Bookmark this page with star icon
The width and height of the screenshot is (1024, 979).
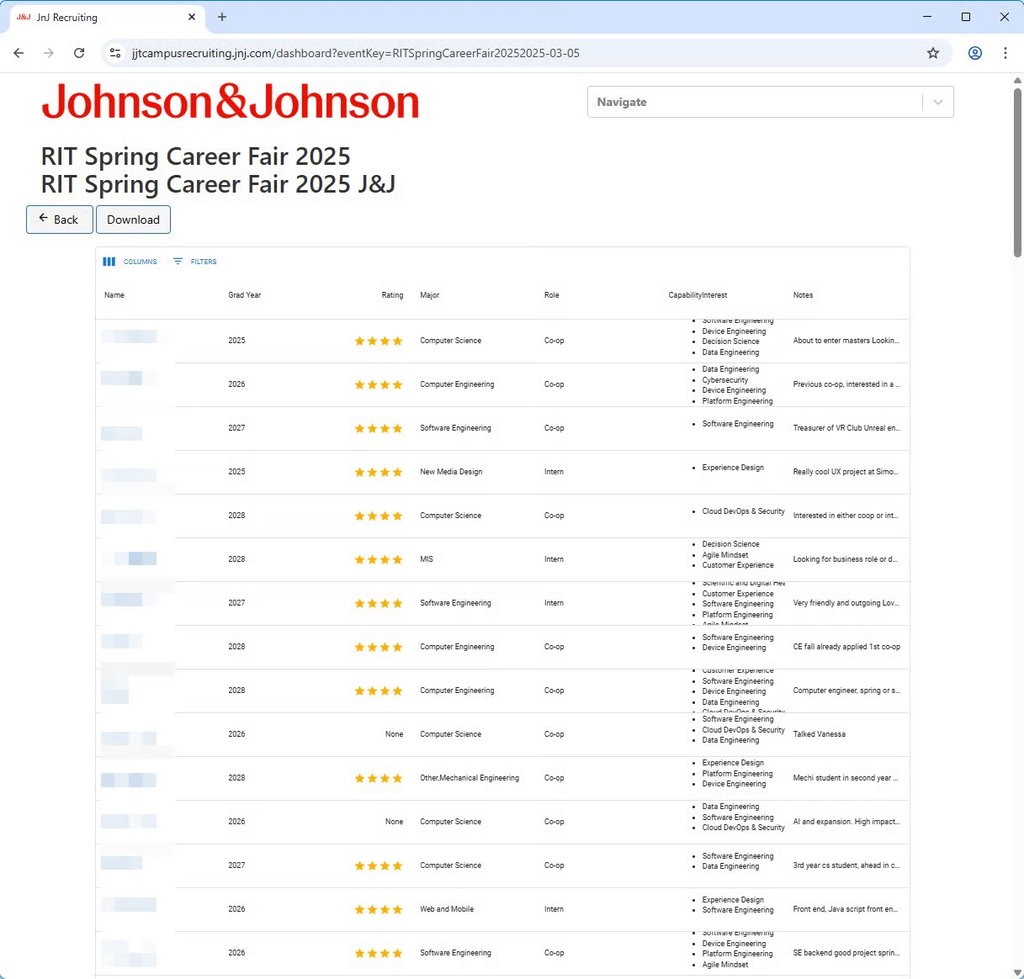pyautogui.click(x=933, y=53)
